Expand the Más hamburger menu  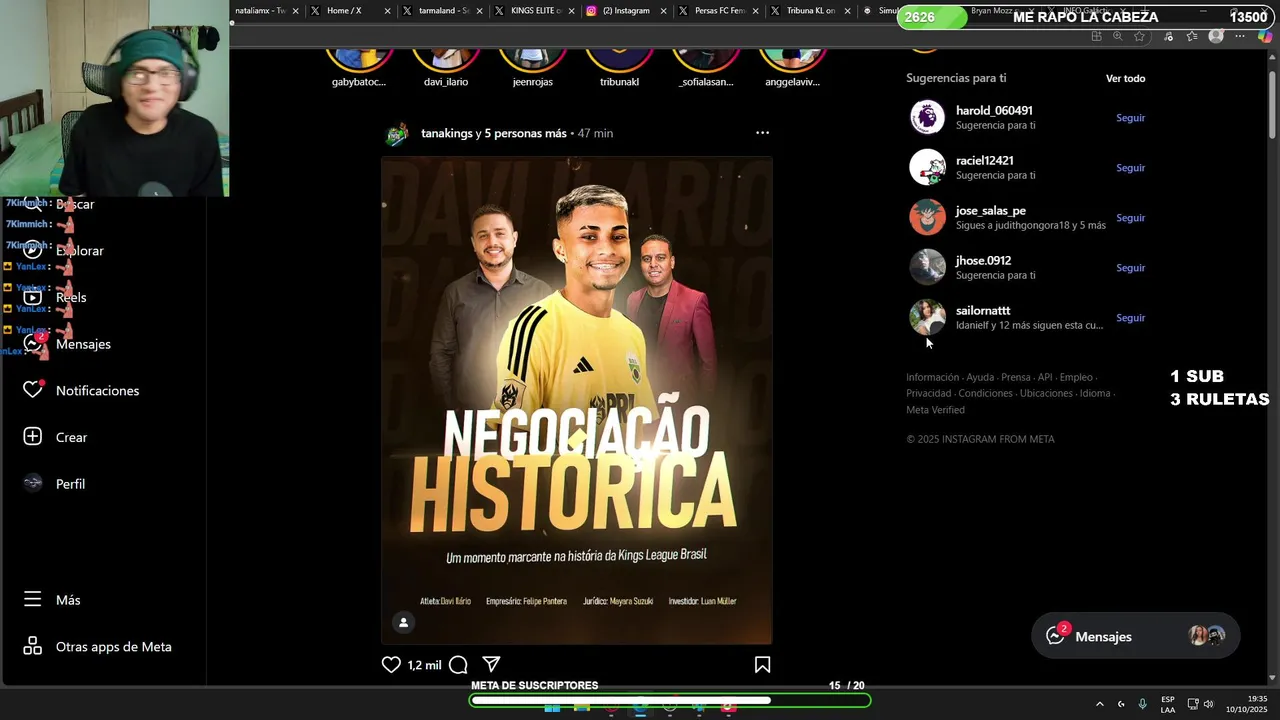pos(33,599)
